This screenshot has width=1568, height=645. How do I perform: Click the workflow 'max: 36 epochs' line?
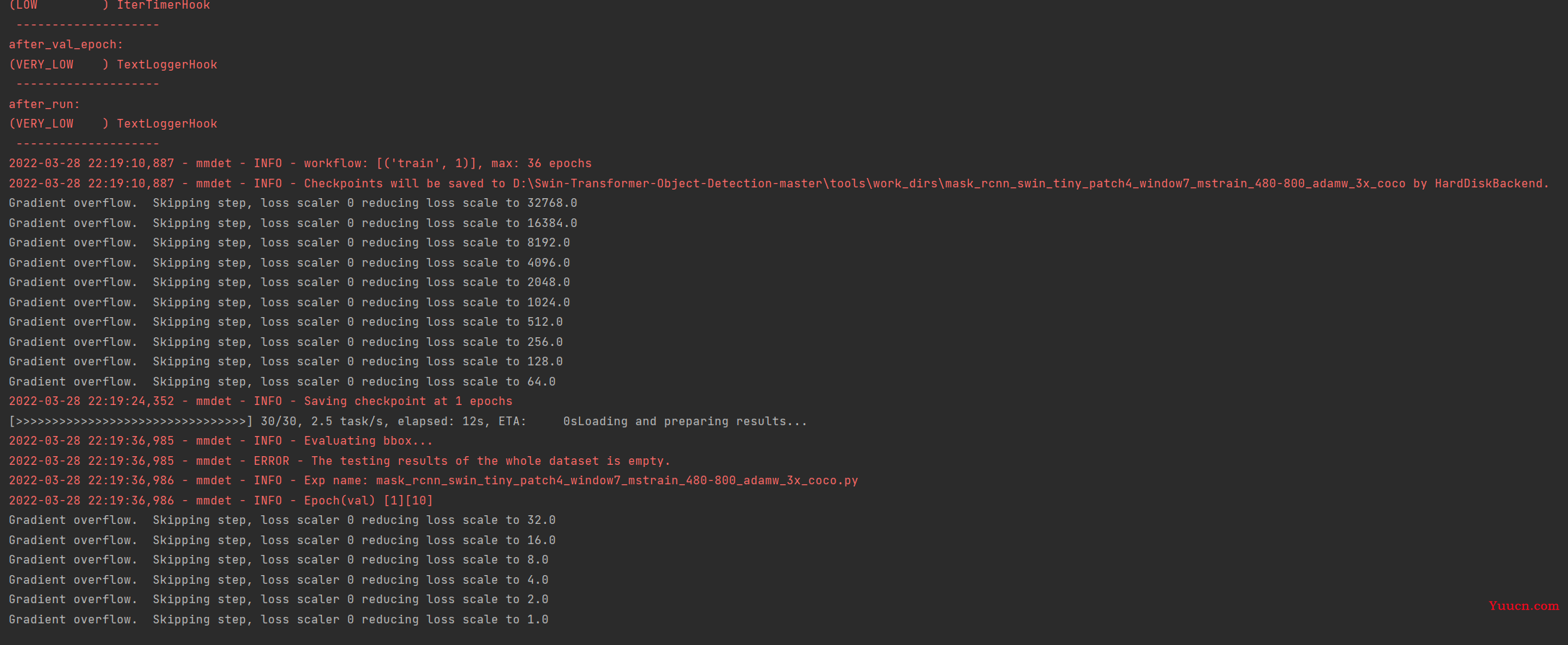[300, 164]
